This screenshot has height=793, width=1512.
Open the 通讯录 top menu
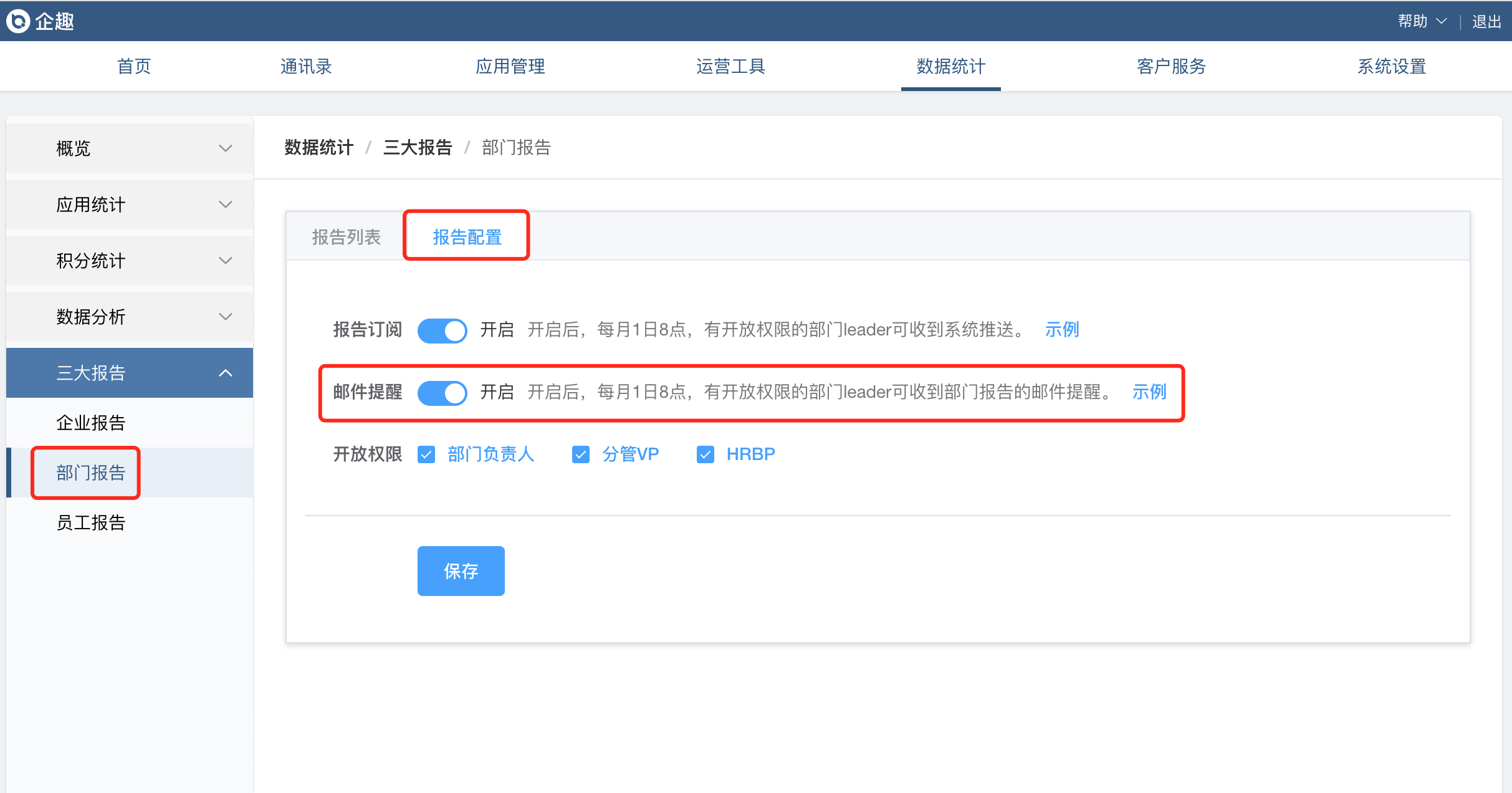305,66
